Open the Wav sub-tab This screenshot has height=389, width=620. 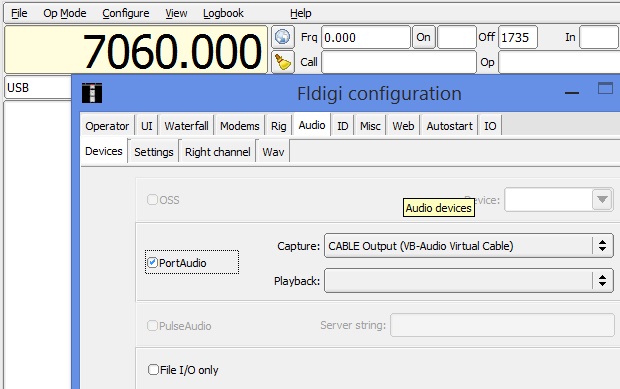(x=273, y=152)
